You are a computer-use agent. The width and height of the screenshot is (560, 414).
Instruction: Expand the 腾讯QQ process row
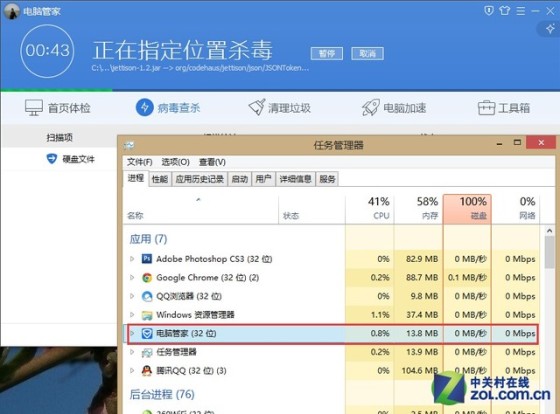pos(132,370)
